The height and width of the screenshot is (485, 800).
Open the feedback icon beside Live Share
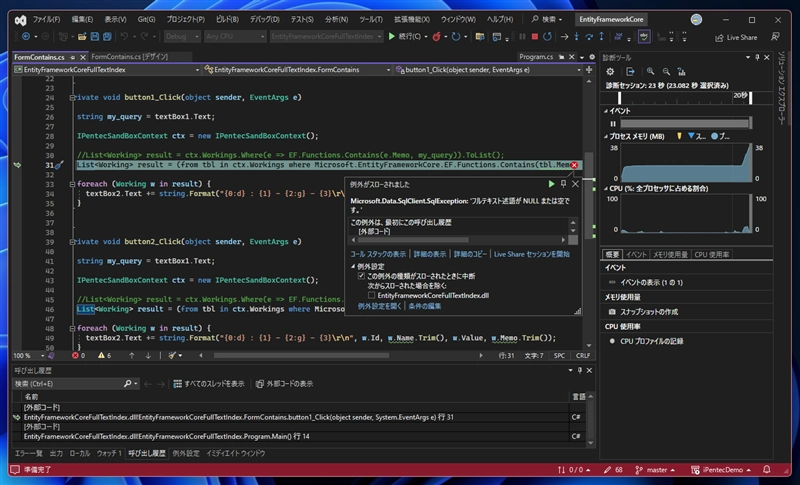click(775, 37)
